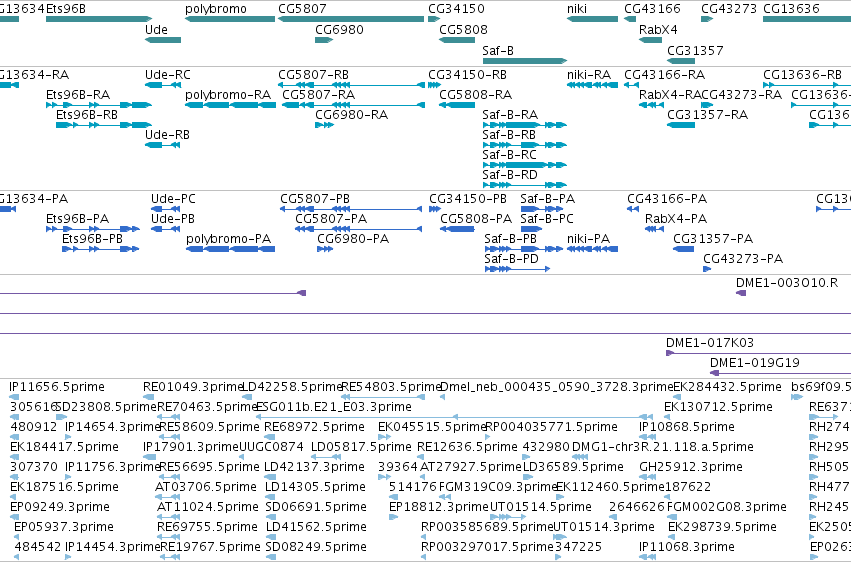Open the CG34150-PB protein feature
The image size is (851, 562).
click(x=435, y=209)
